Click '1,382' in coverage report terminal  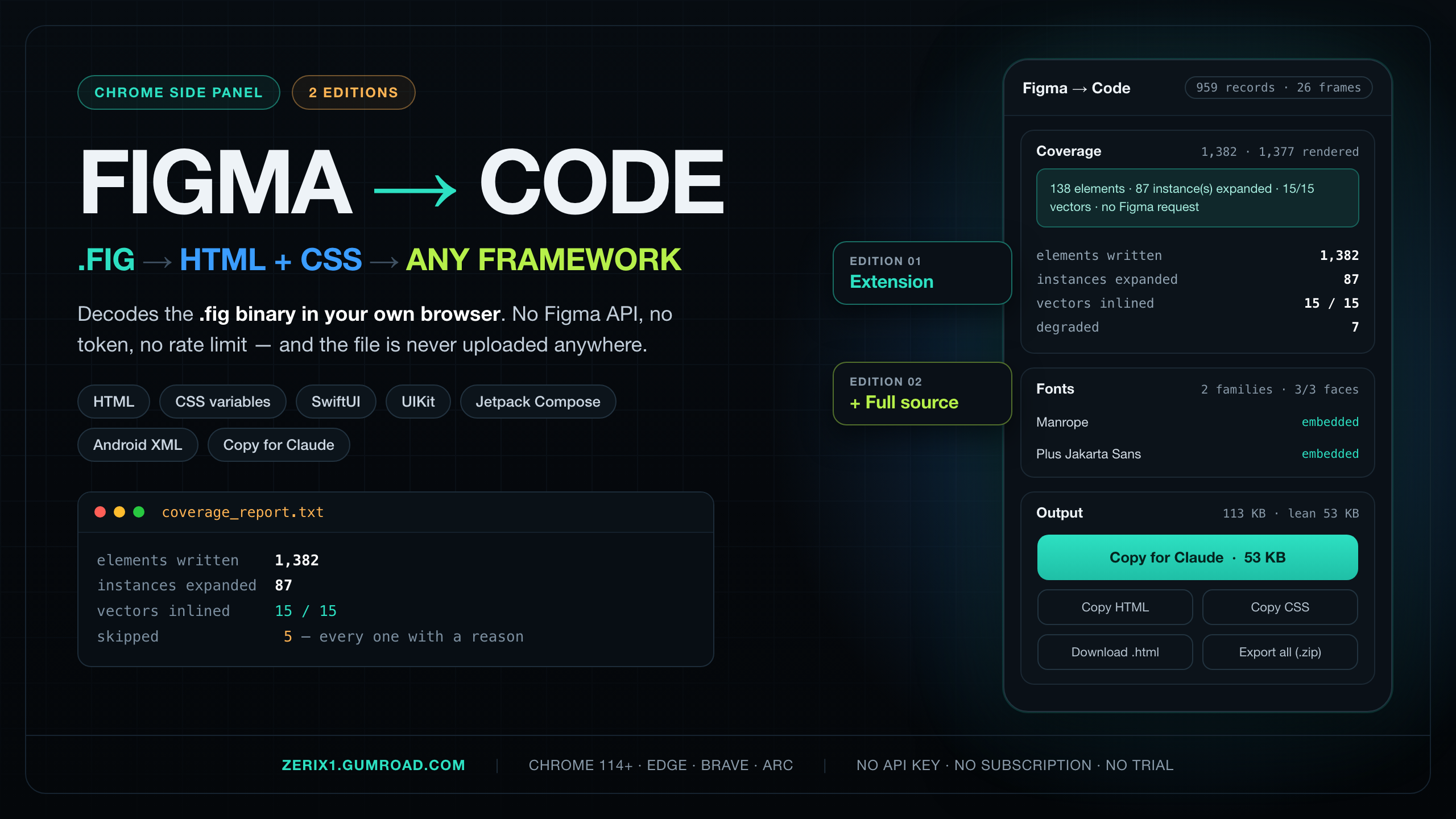(x=297, y=560)
